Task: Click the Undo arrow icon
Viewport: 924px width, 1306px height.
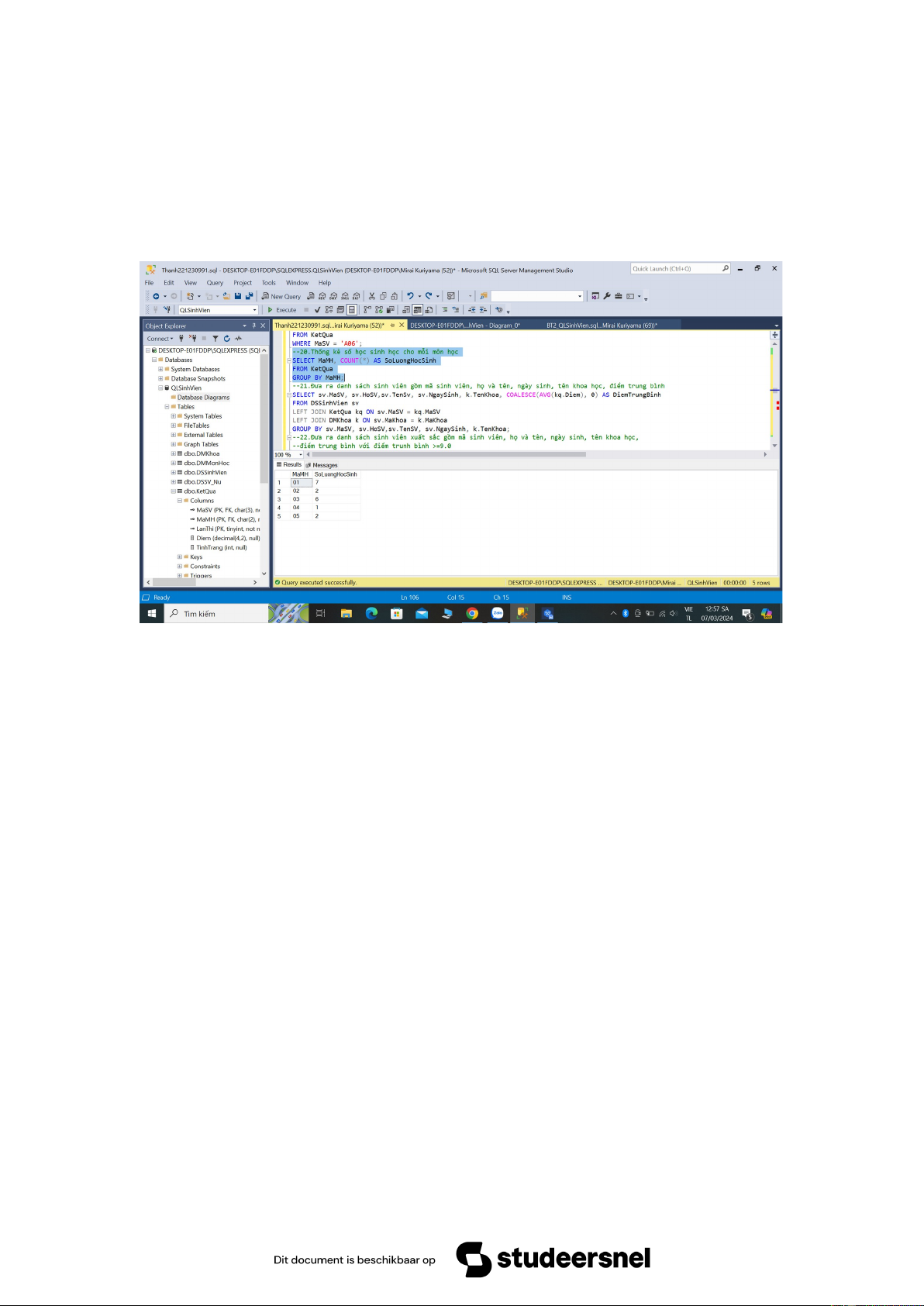Action: pos(410,296)
